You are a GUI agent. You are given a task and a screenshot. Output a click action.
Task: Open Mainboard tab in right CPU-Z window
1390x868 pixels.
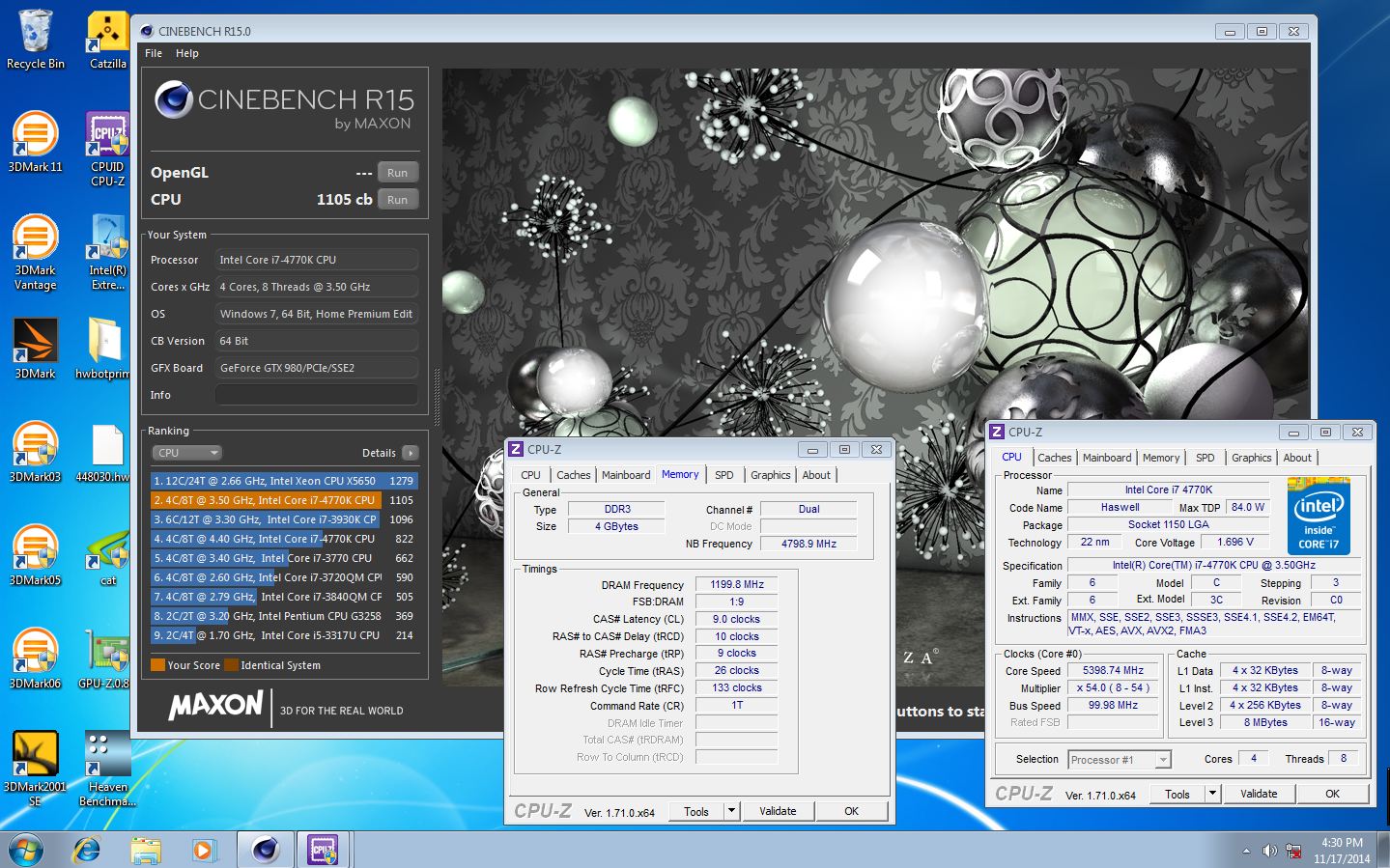[x=1107, y=458]
